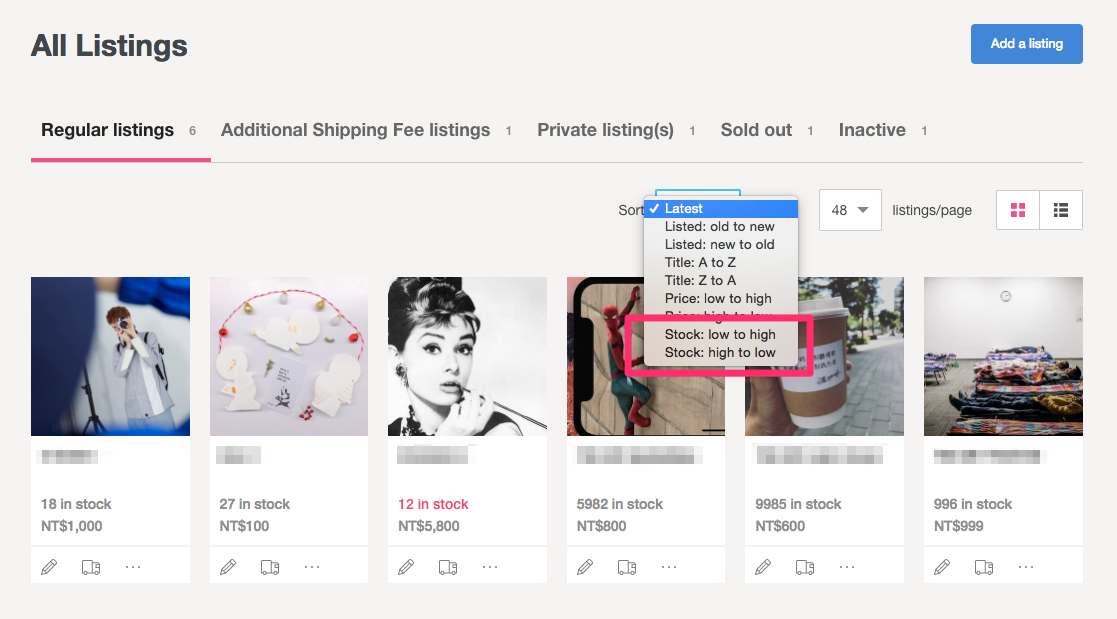Switch to list view layout
Image resolution: width=1117 pixels, height=619 pixels.
[x=1061, y=210]
